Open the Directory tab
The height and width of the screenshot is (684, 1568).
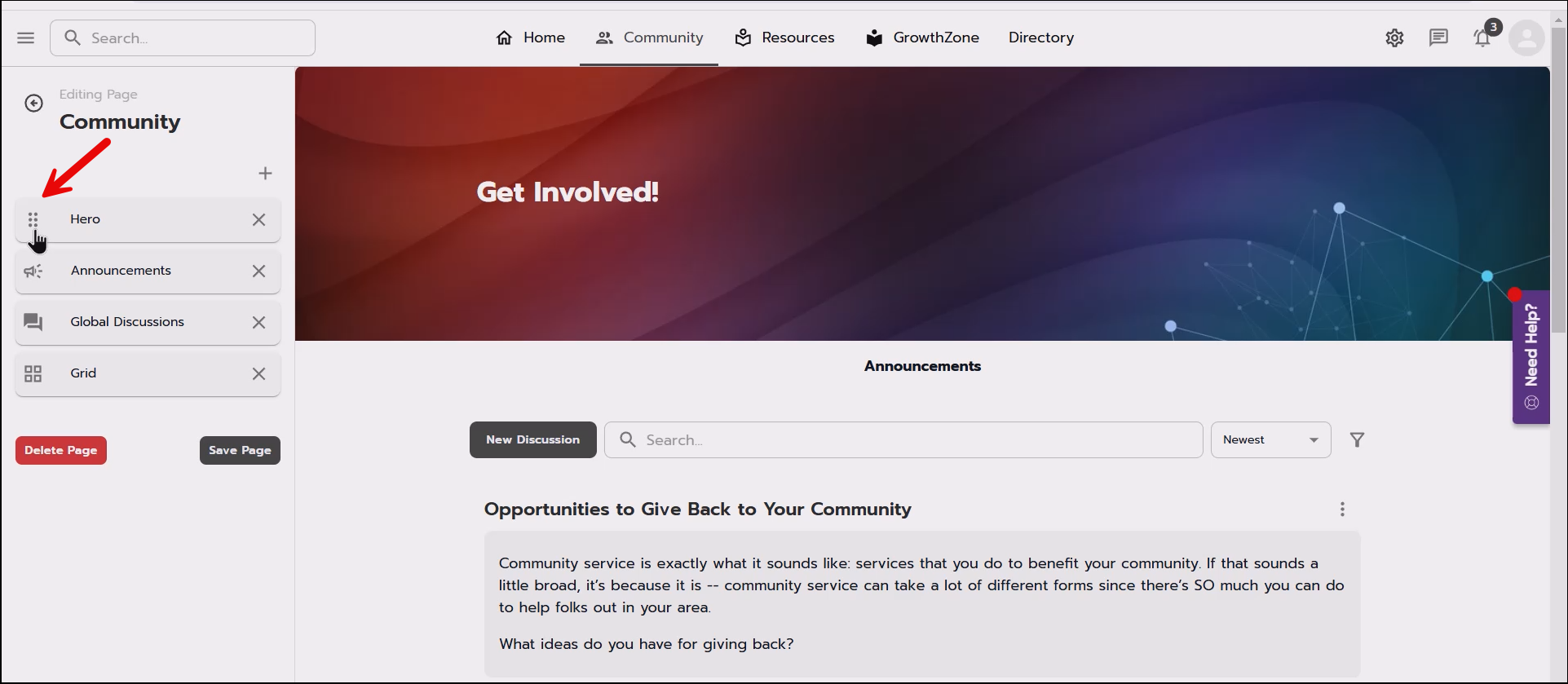coord(1040,38)
